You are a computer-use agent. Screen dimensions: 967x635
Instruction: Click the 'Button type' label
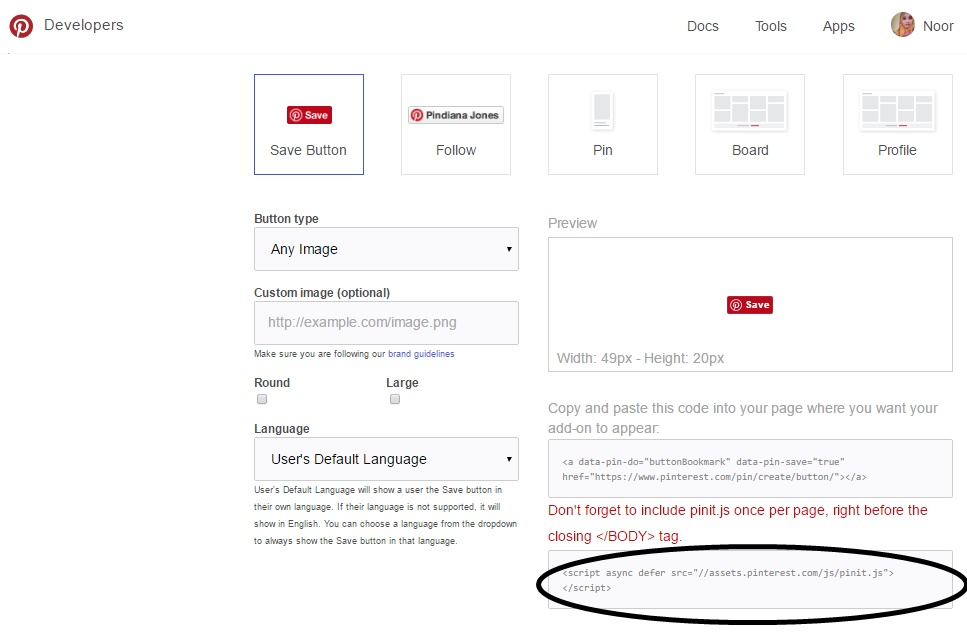click(286, 219)
